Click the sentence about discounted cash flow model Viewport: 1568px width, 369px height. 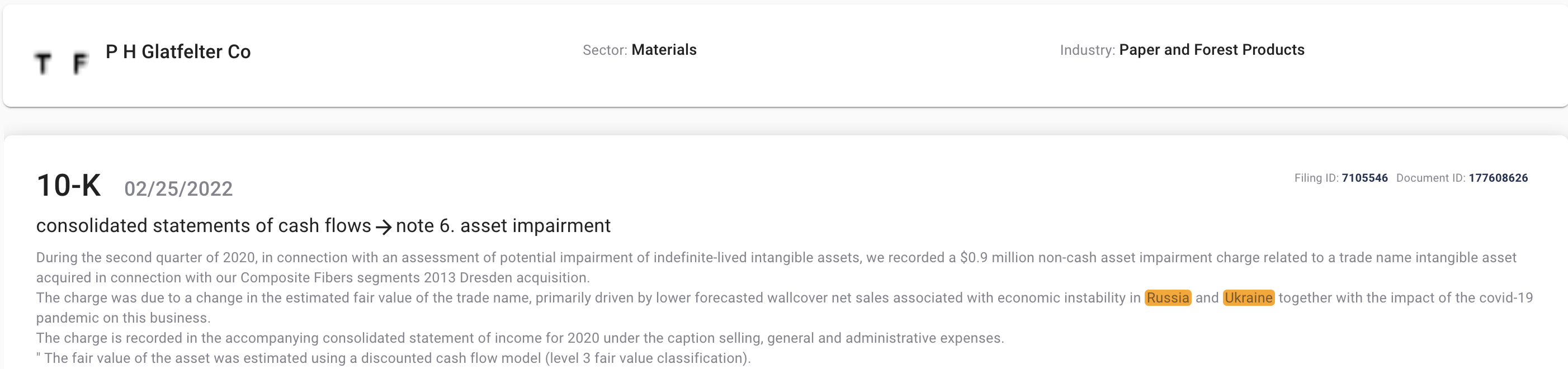393,358
